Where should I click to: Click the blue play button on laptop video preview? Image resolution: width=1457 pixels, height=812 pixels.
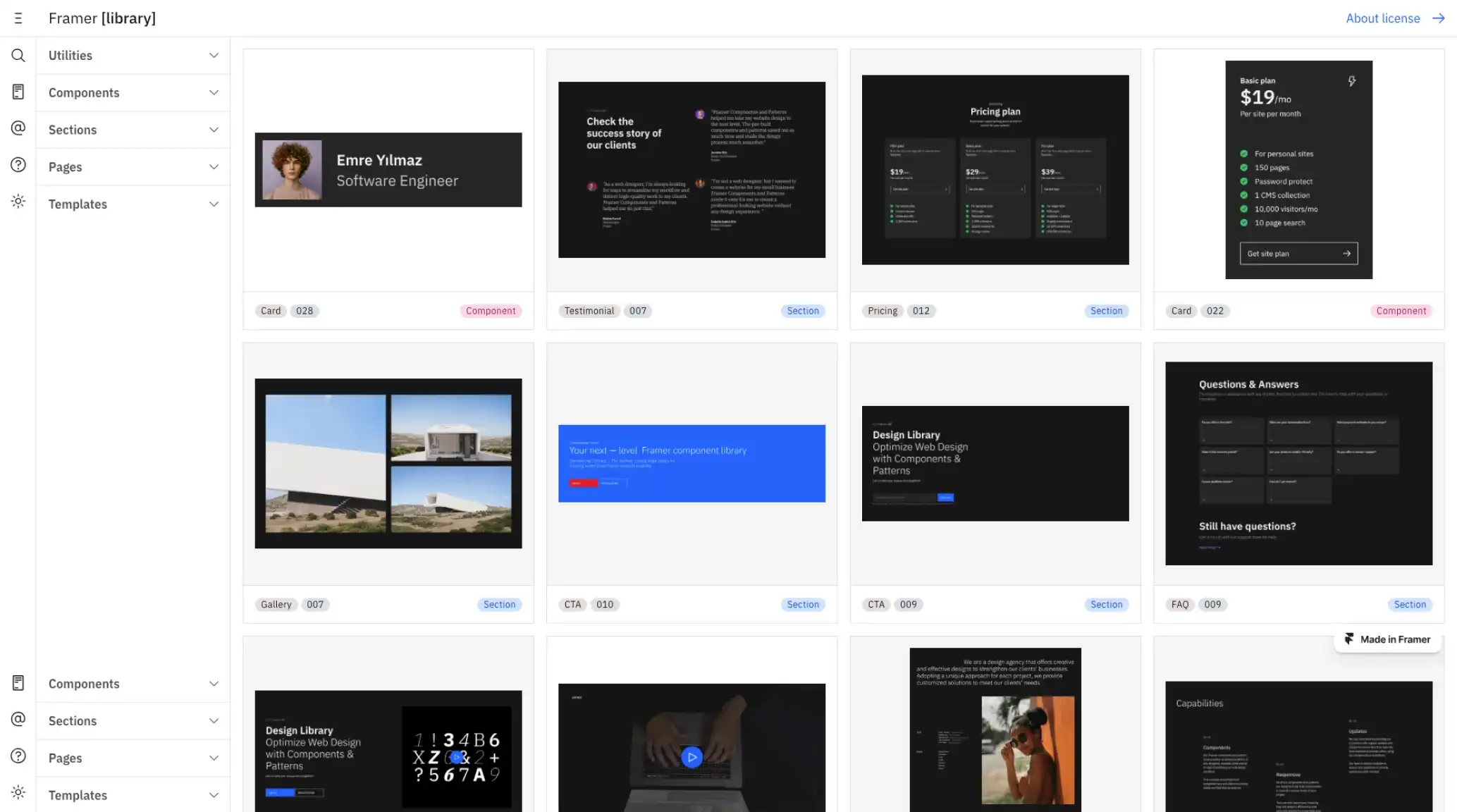coord(691,757)
